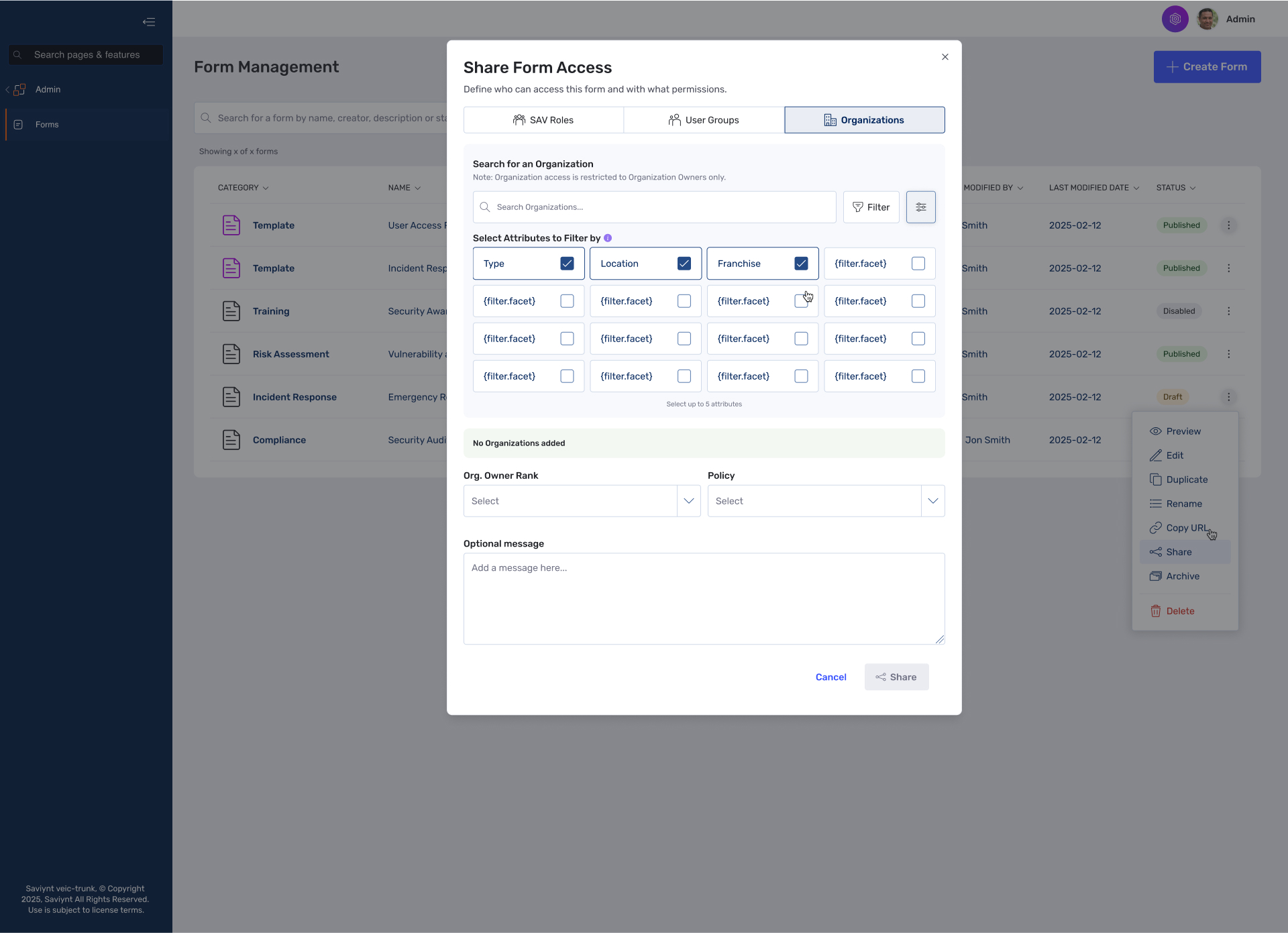1288x933 pixels.
Task: Switch to the User Groups tab
Action: point(704,120)
